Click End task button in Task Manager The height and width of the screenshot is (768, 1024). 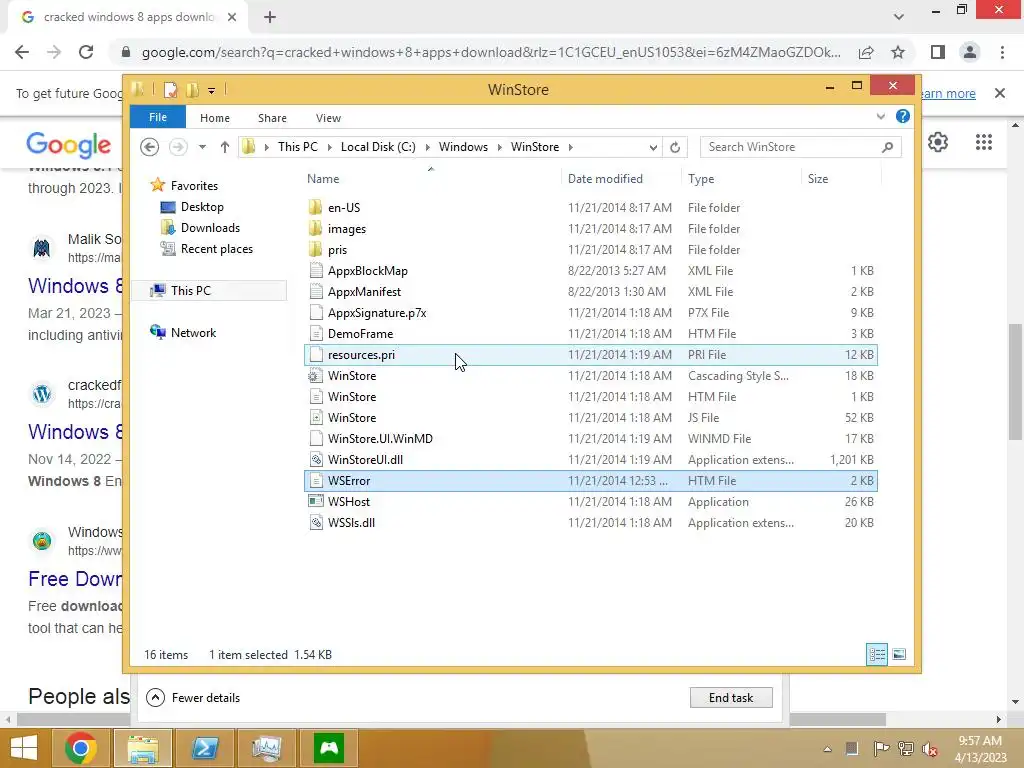(731, 697)
